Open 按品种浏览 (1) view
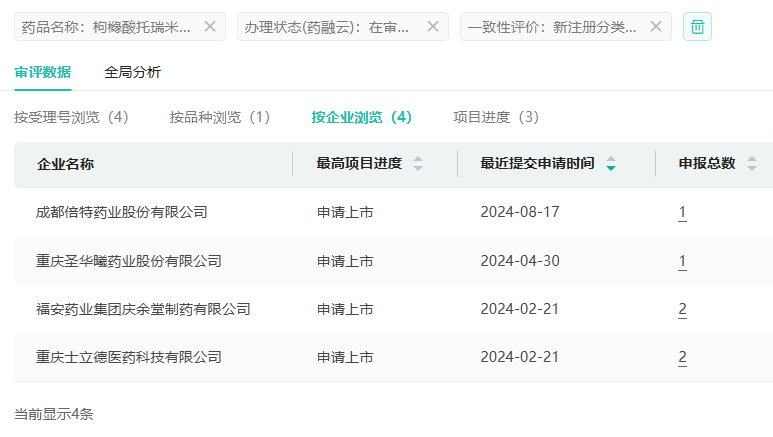This screenshot has width=773, height=437. point(220,117)
